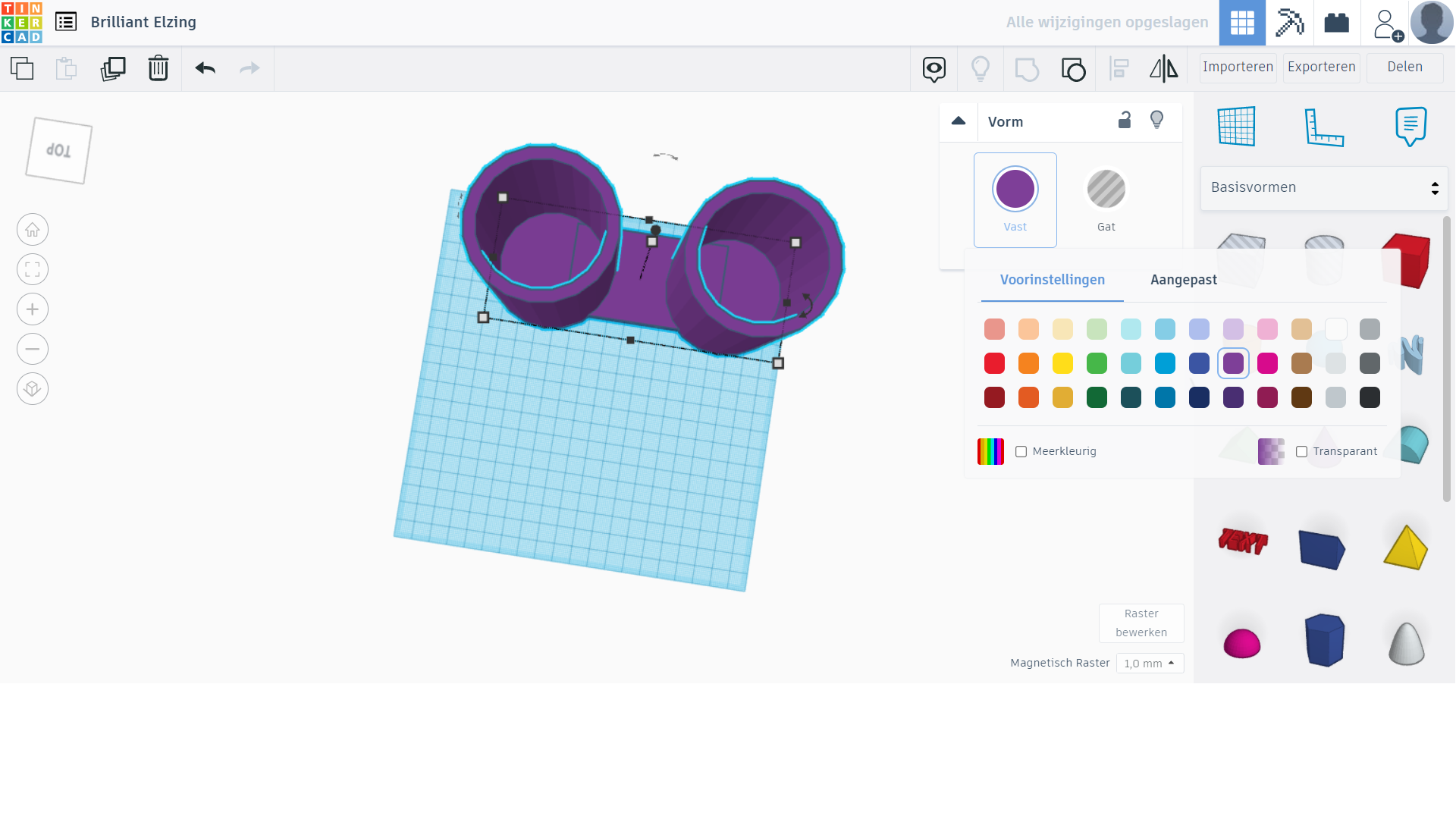
Task: Click the Group shapes icon
Action: (x=1027, y=69)
